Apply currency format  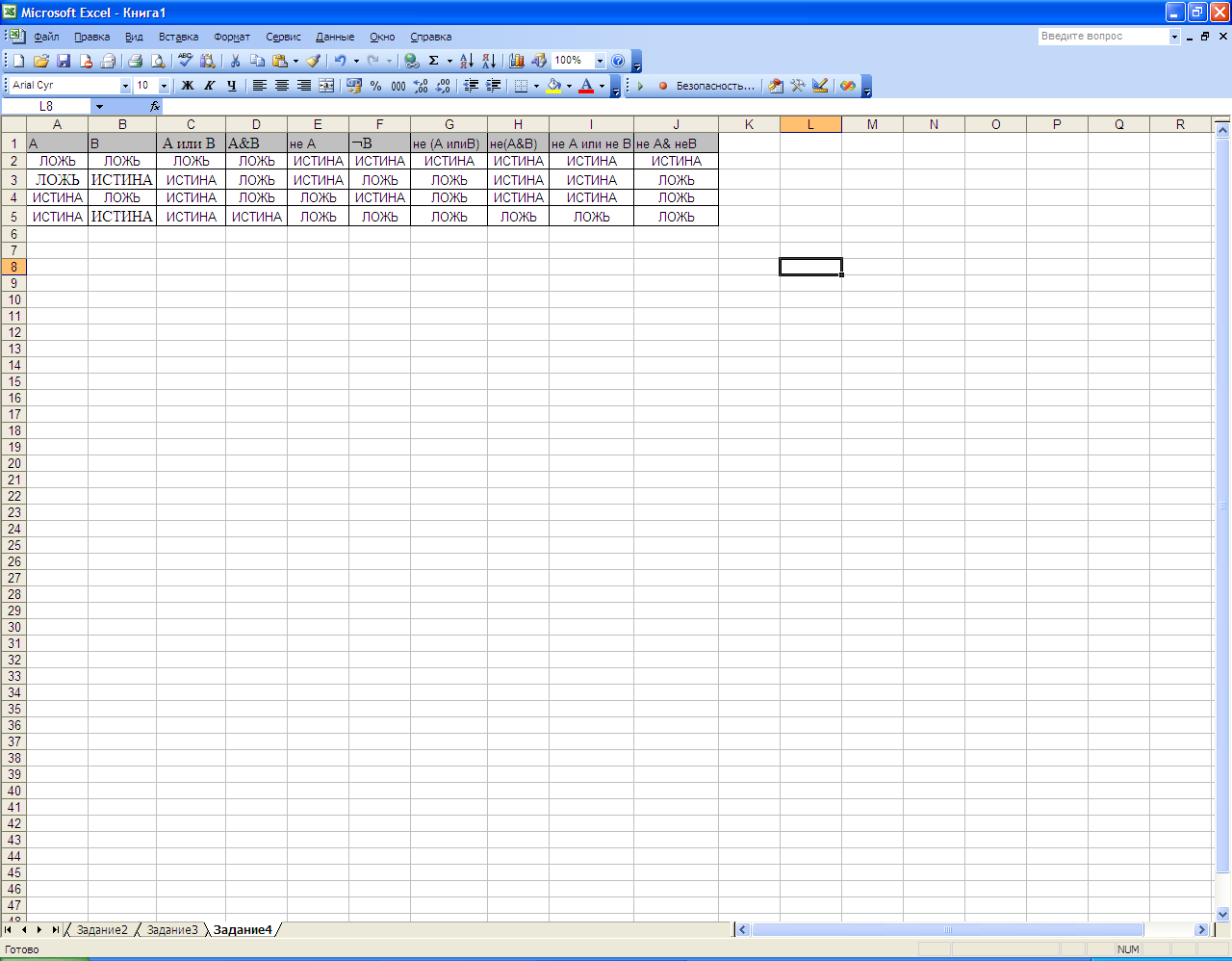(354, 86)
